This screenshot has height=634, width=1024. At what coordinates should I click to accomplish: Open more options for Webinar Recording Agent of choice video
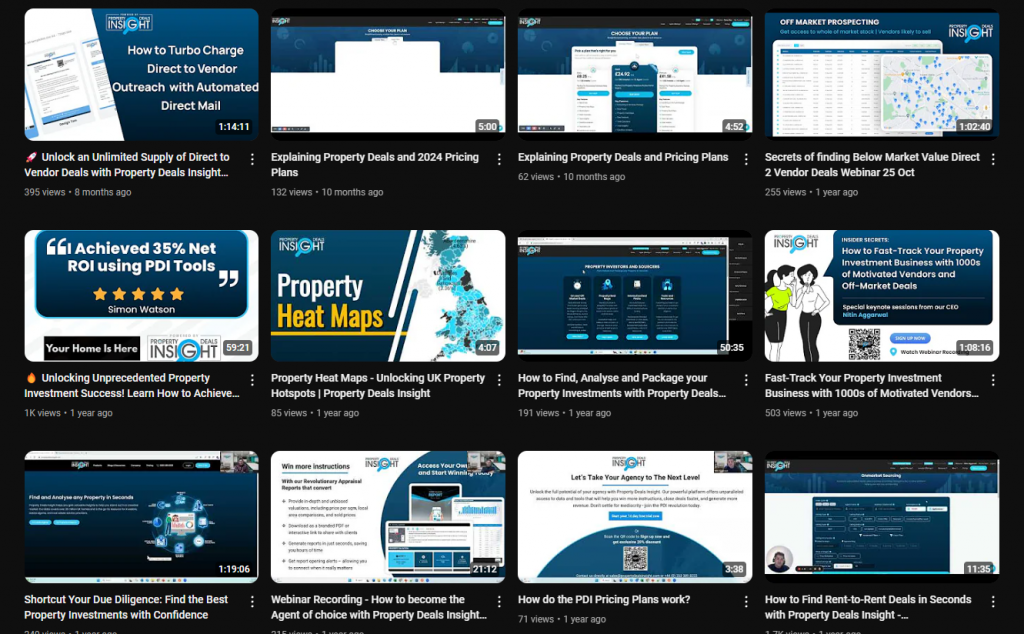pos(499,601)
